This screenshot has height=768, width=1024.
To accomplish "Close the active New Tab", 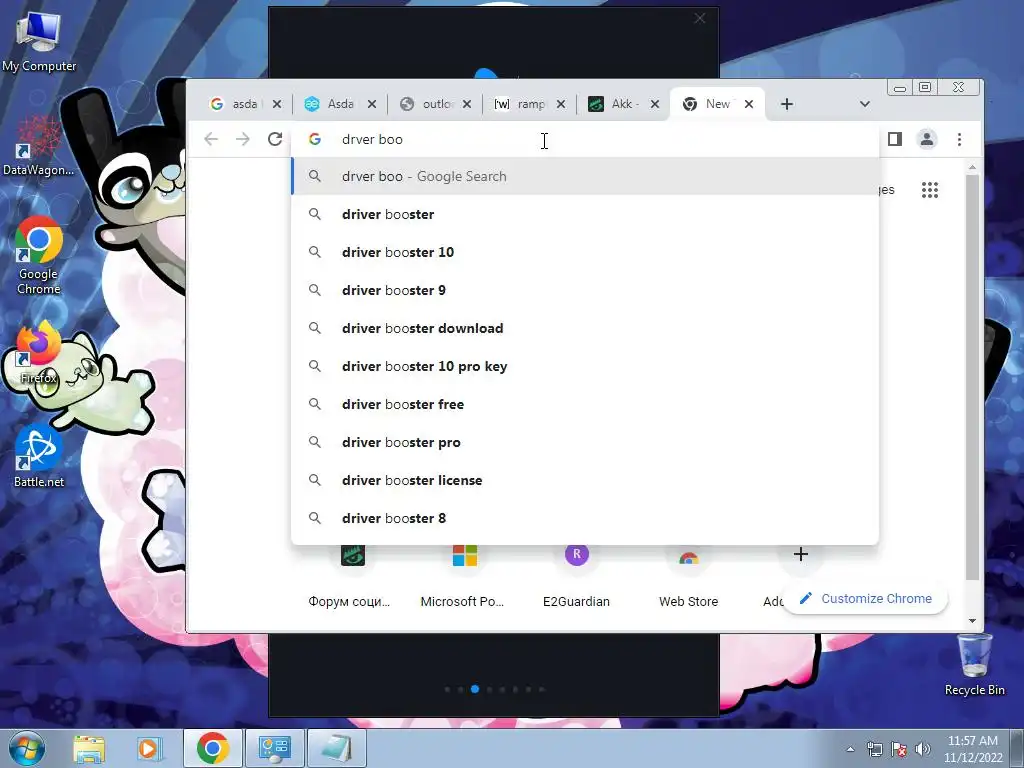I will (749, 104).
